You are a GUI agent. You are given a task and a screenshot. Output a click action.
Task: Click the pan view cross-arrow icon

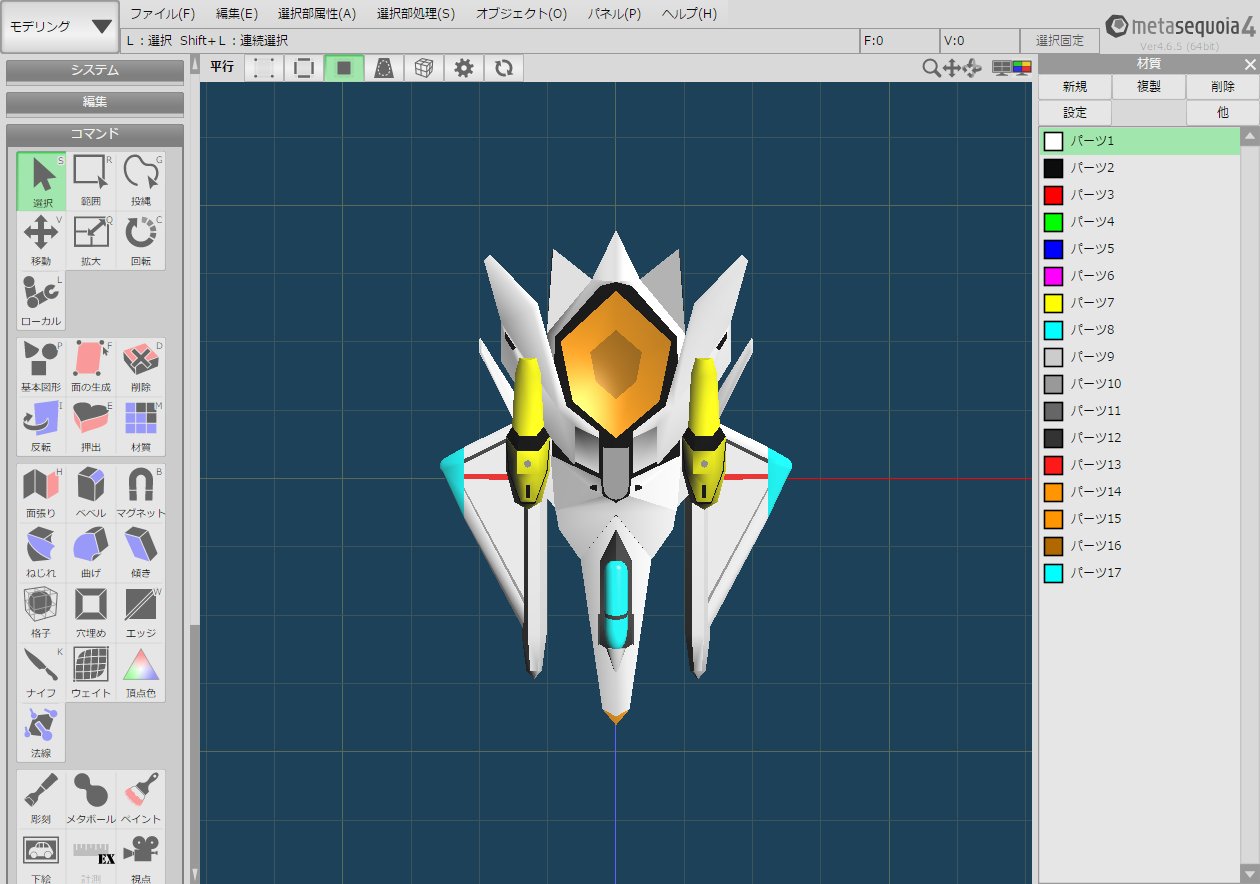click(951, 68)
